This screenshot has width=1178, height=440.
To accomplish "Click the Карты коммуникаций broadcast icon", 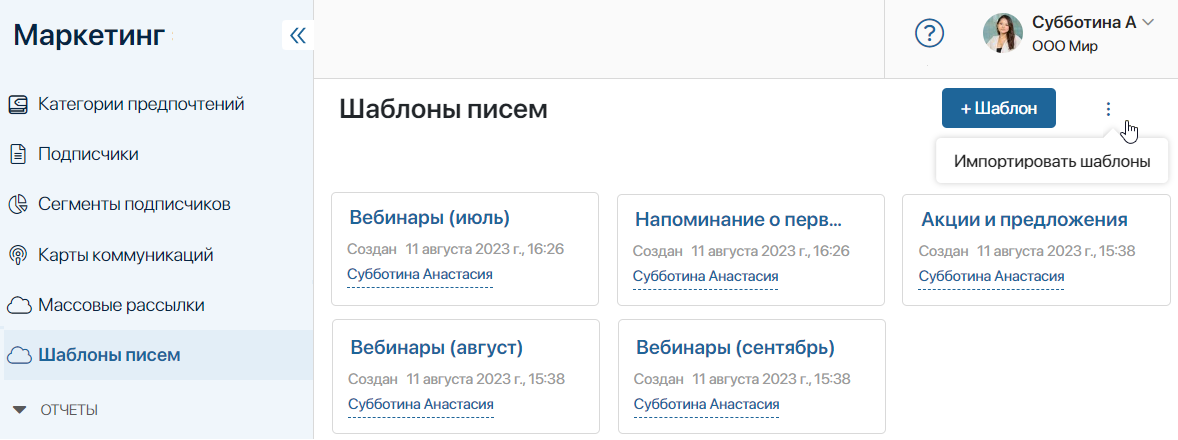I will pyautogui.click(x=17, y=255).
